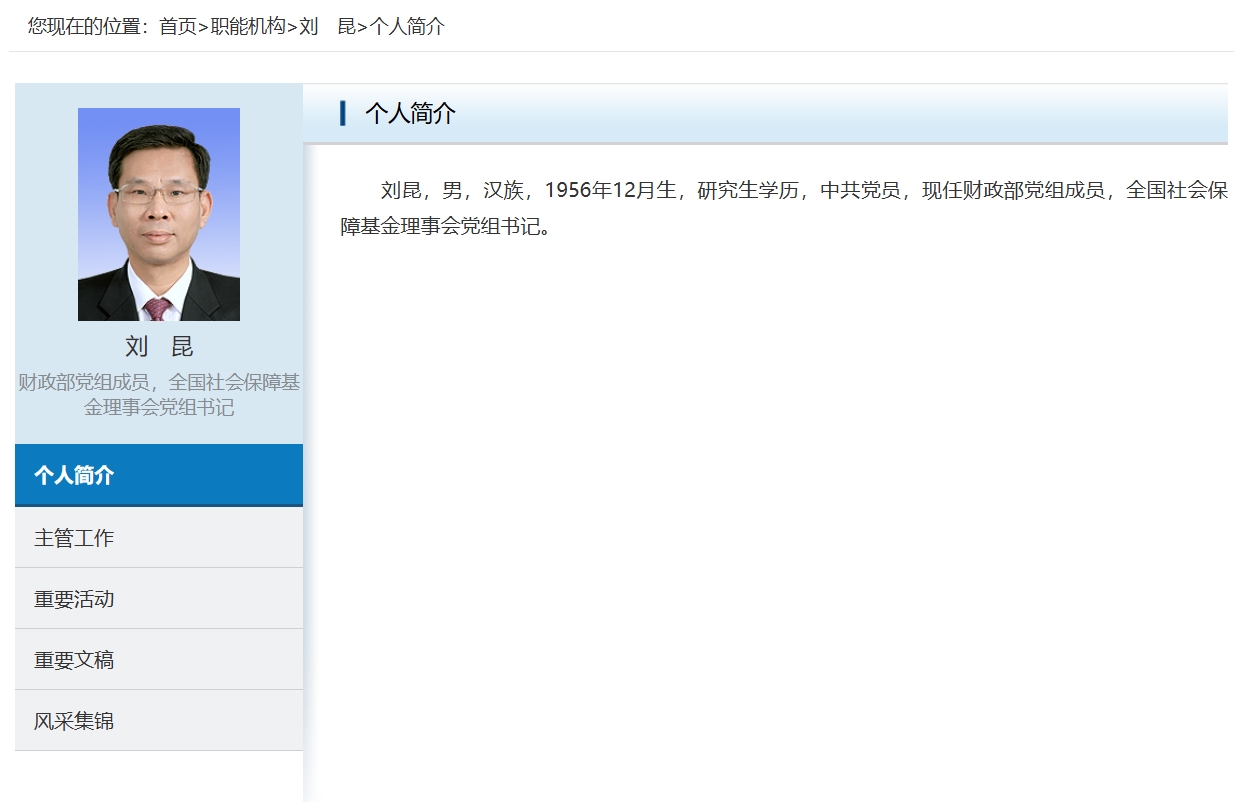The height and width of the screenshot is (802, 1245).
Task: Click the 首页 breadcrumb link
Action: [x=178, y=27]
